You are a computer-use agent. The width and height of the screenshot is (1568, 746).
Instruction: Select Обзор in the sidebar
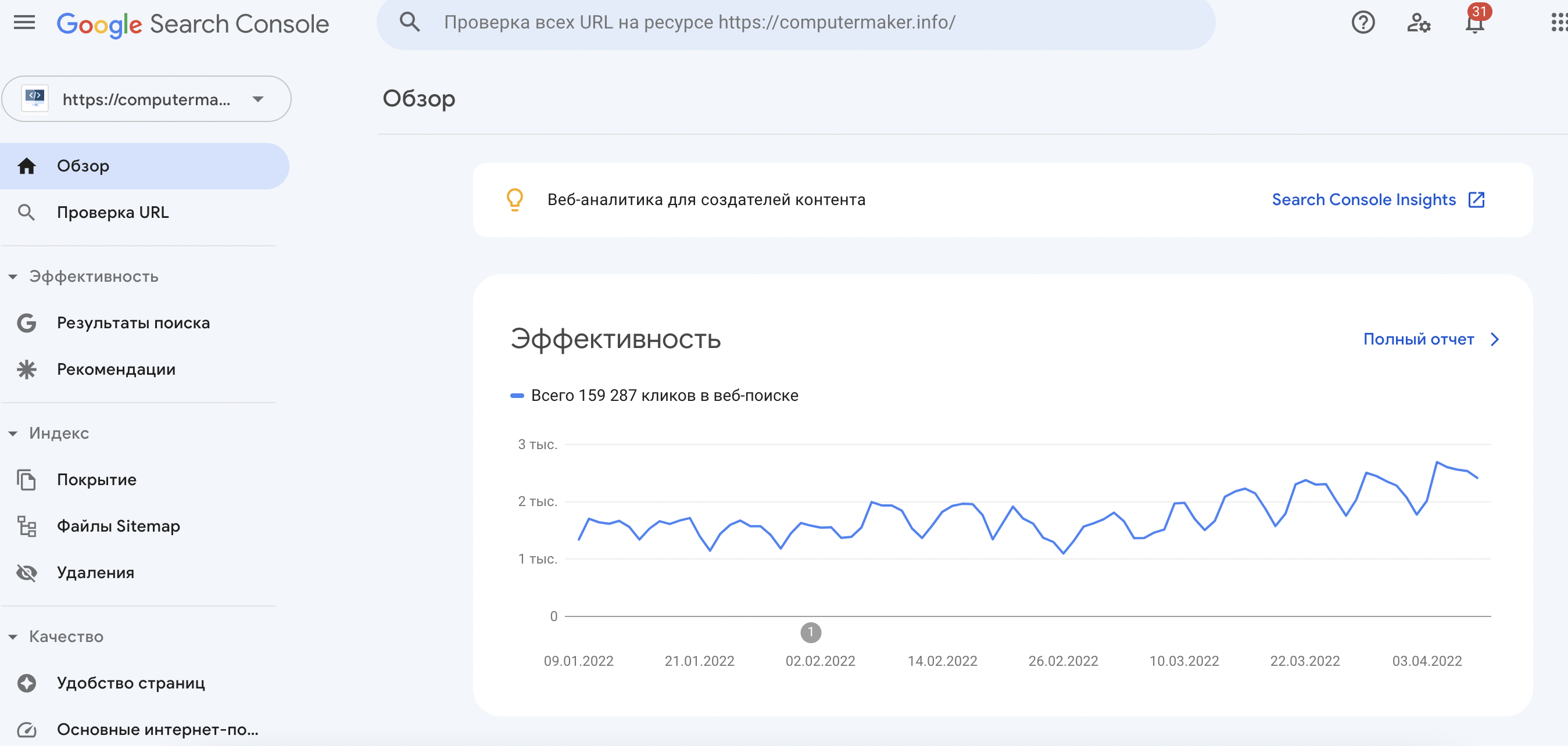click(x=144, y=166)
